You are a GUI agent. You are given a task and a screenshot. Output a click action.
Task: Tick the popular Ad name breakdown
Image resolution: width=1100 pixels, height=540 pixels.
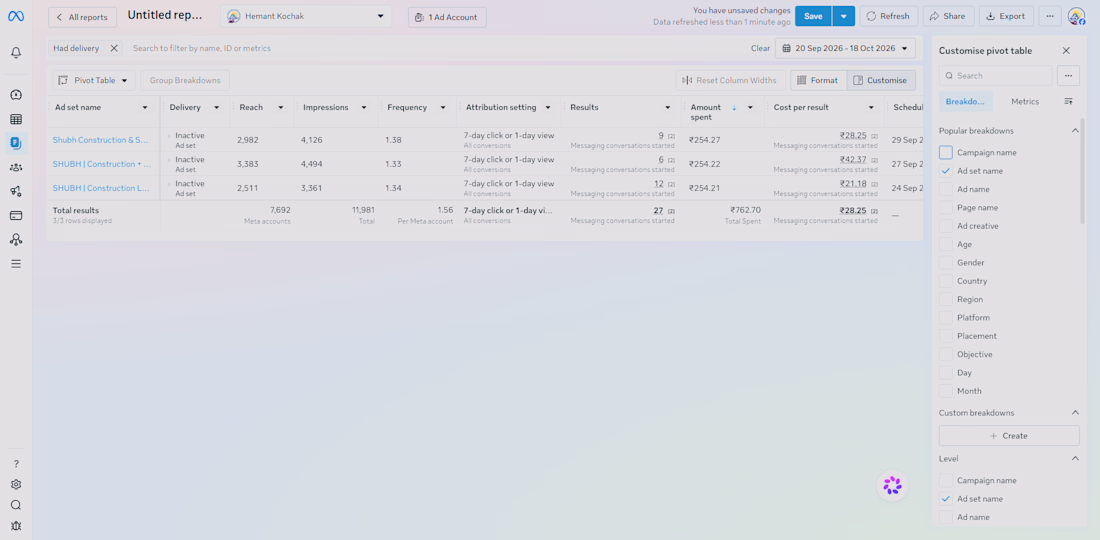point(946,189)
